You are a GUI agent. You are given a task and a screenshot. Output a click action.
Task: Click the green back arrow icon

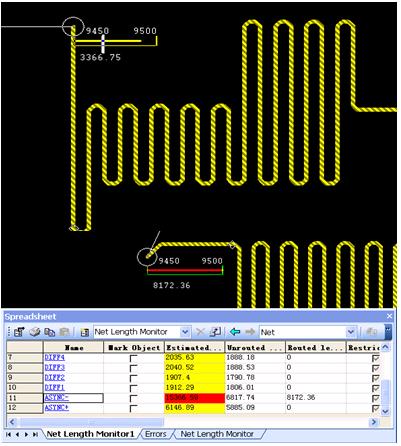pos(235,332)
